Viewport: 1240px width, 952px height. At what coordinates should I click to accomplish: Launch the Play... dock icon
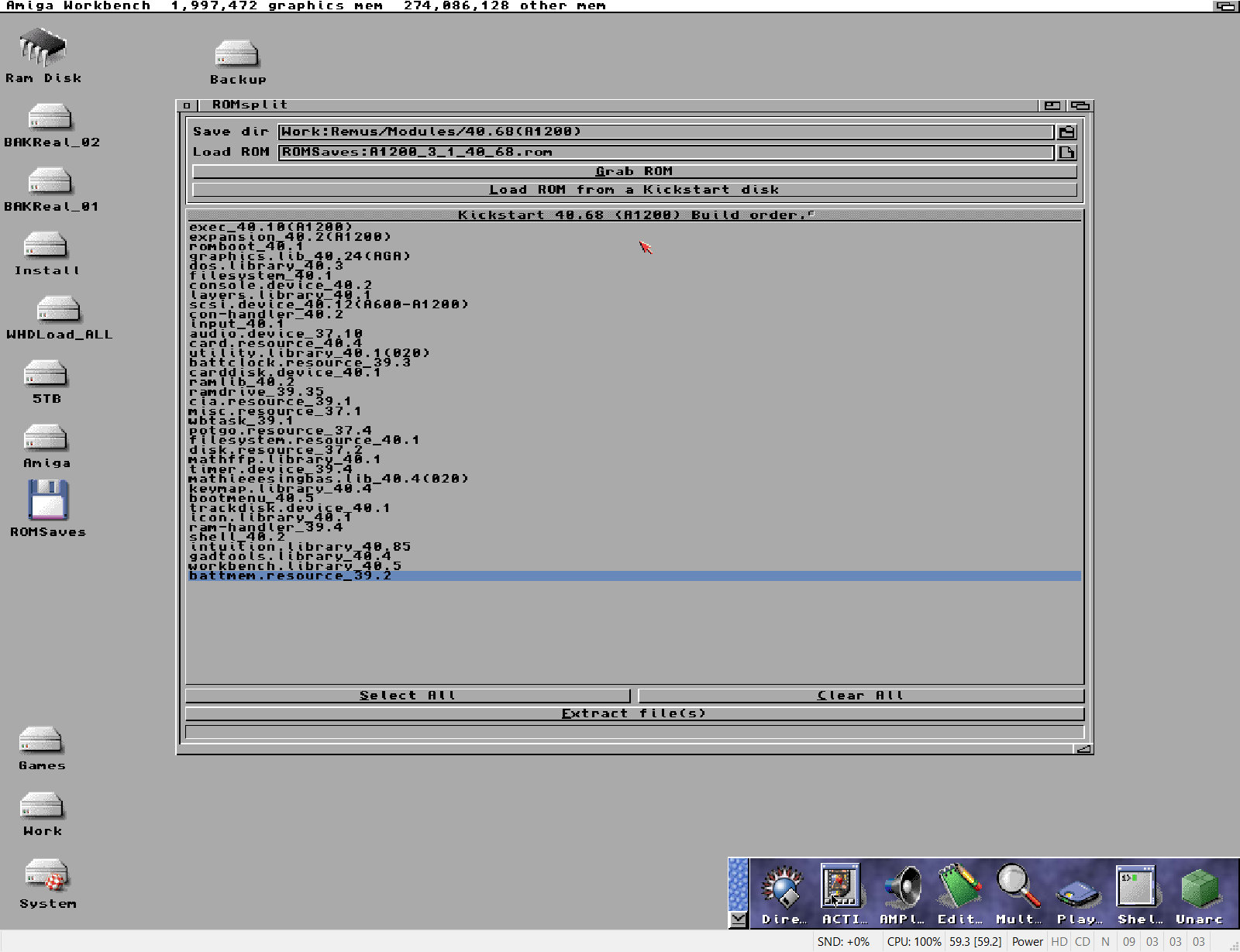1079,894
